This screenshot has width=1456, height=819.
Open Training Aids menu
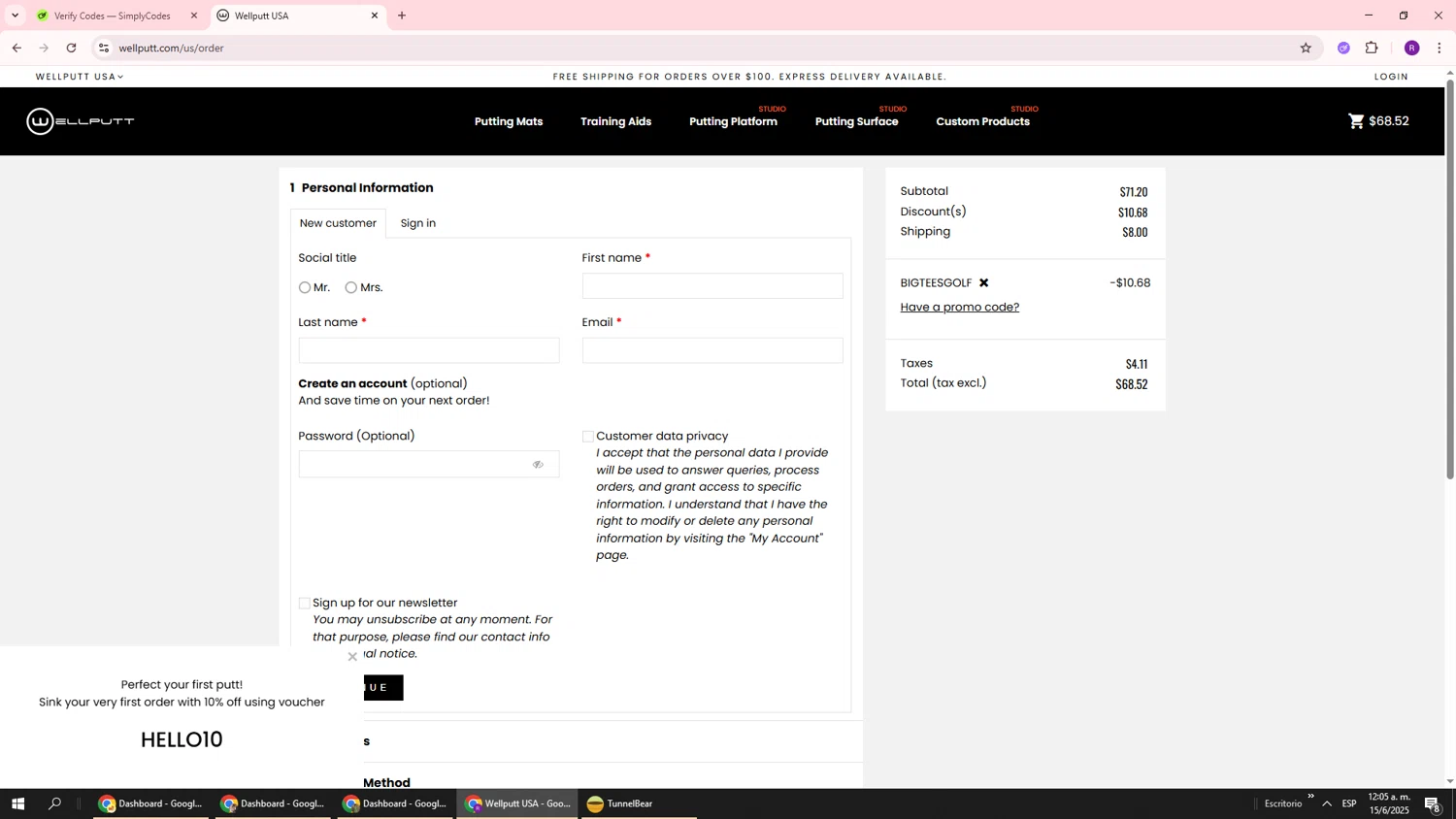[x=615, y=122]
